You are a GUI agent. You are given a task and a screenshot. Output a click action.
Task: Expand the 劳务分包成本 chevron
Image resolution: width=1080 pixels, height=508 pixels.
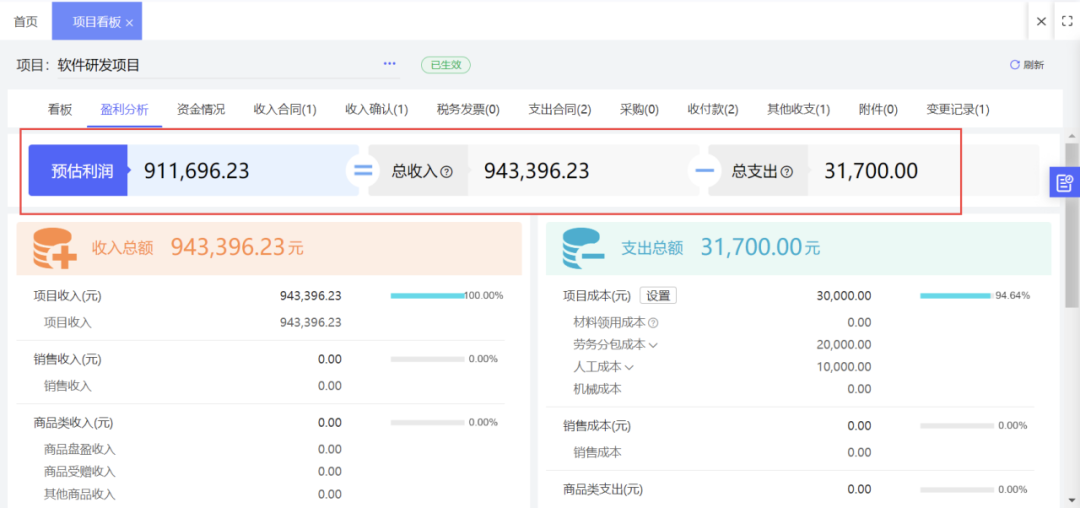coord(653,345)
